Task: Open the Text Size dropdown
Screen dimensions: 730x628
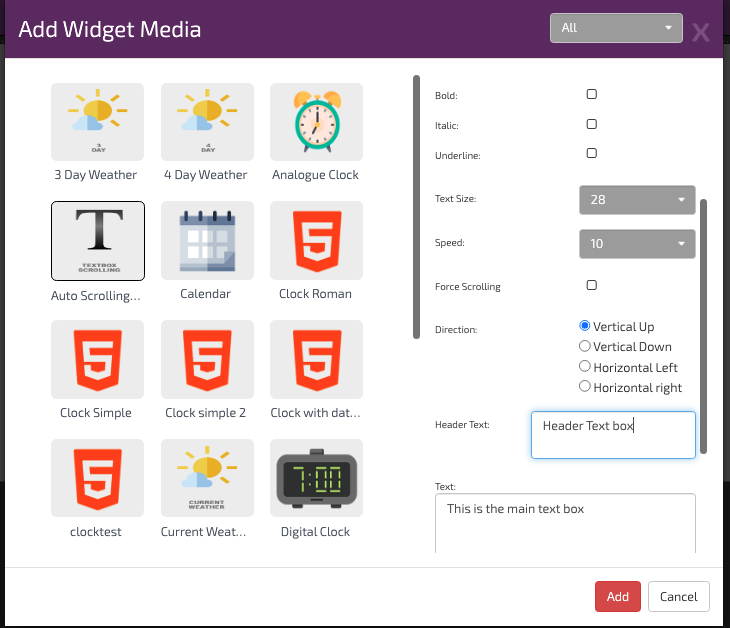Action: (x=636, y=199)
